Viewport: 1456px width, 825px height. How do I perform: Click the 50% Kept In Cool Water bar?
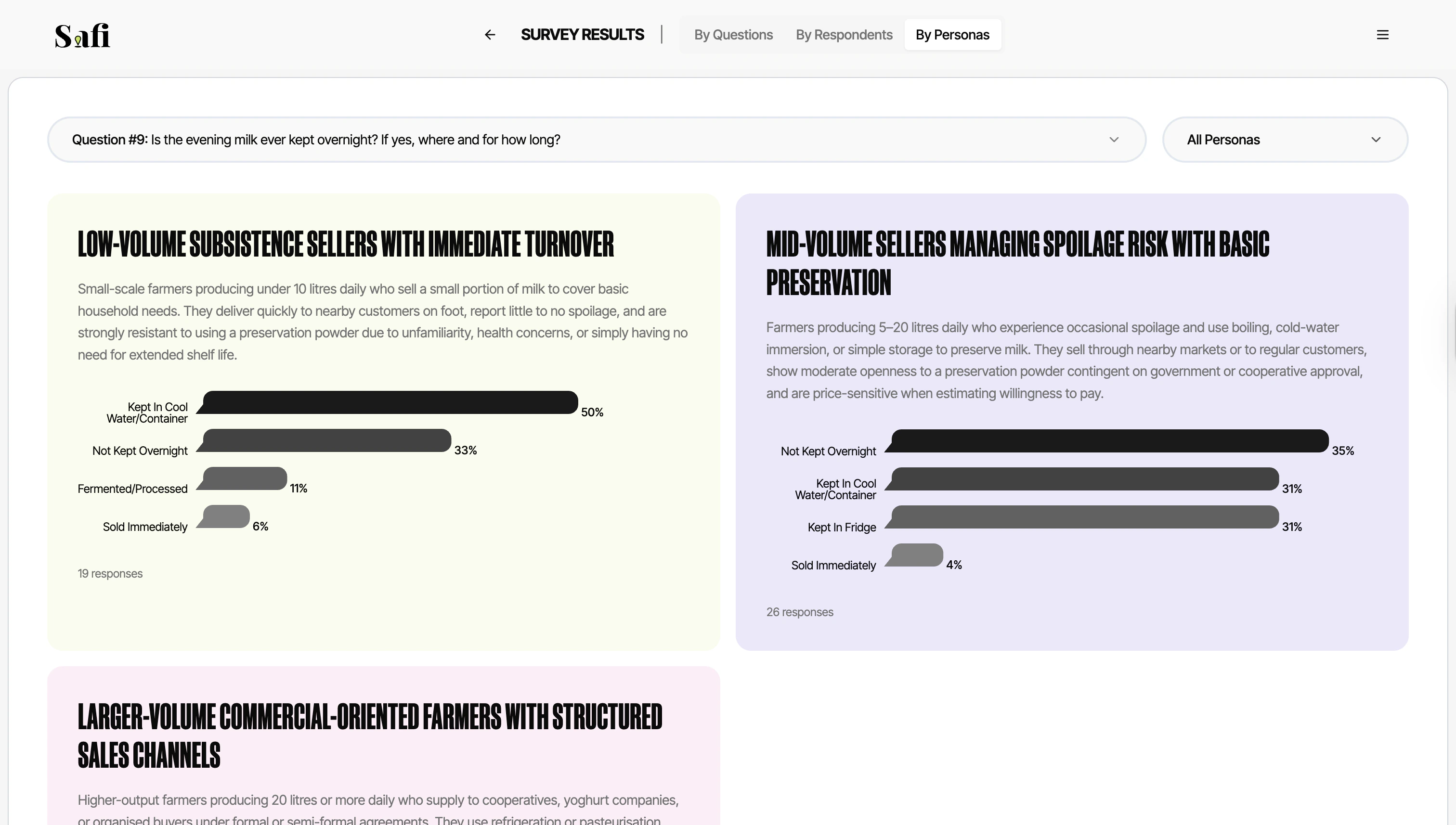pos(390,402)
